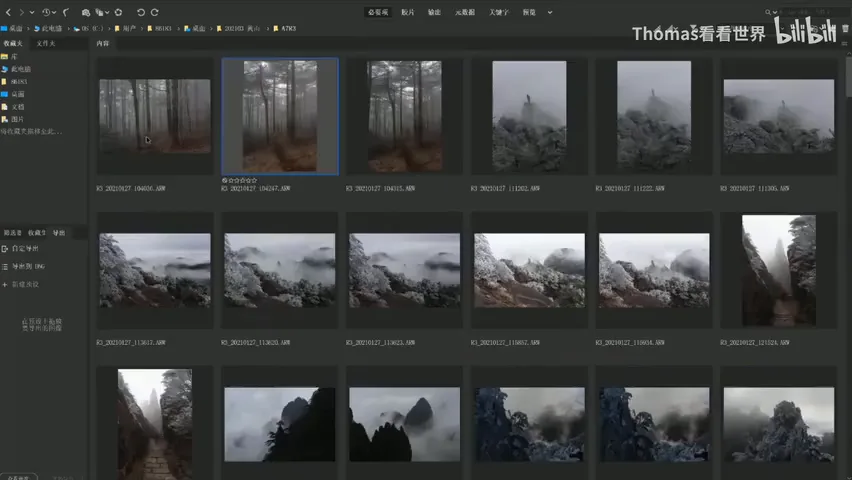Click the Back navigation arrow

(8, 12)
